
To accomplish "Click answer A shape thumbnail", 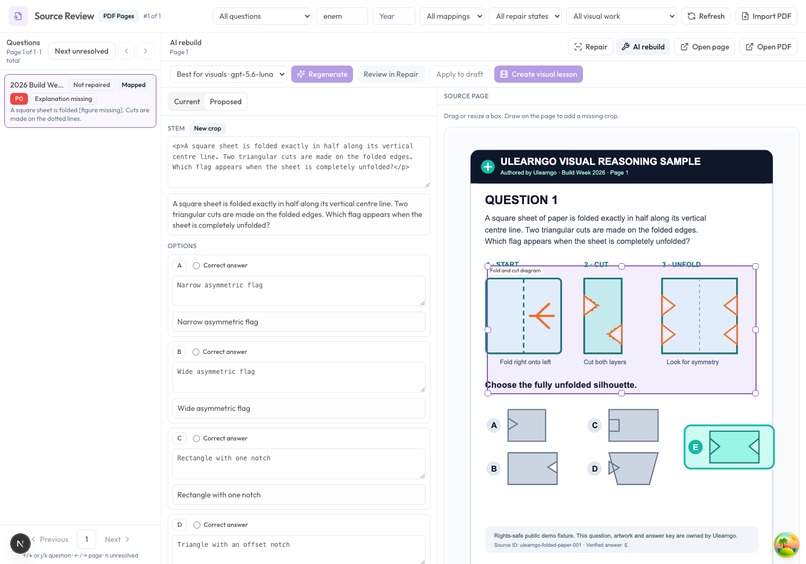I will [x=526, y=425].
